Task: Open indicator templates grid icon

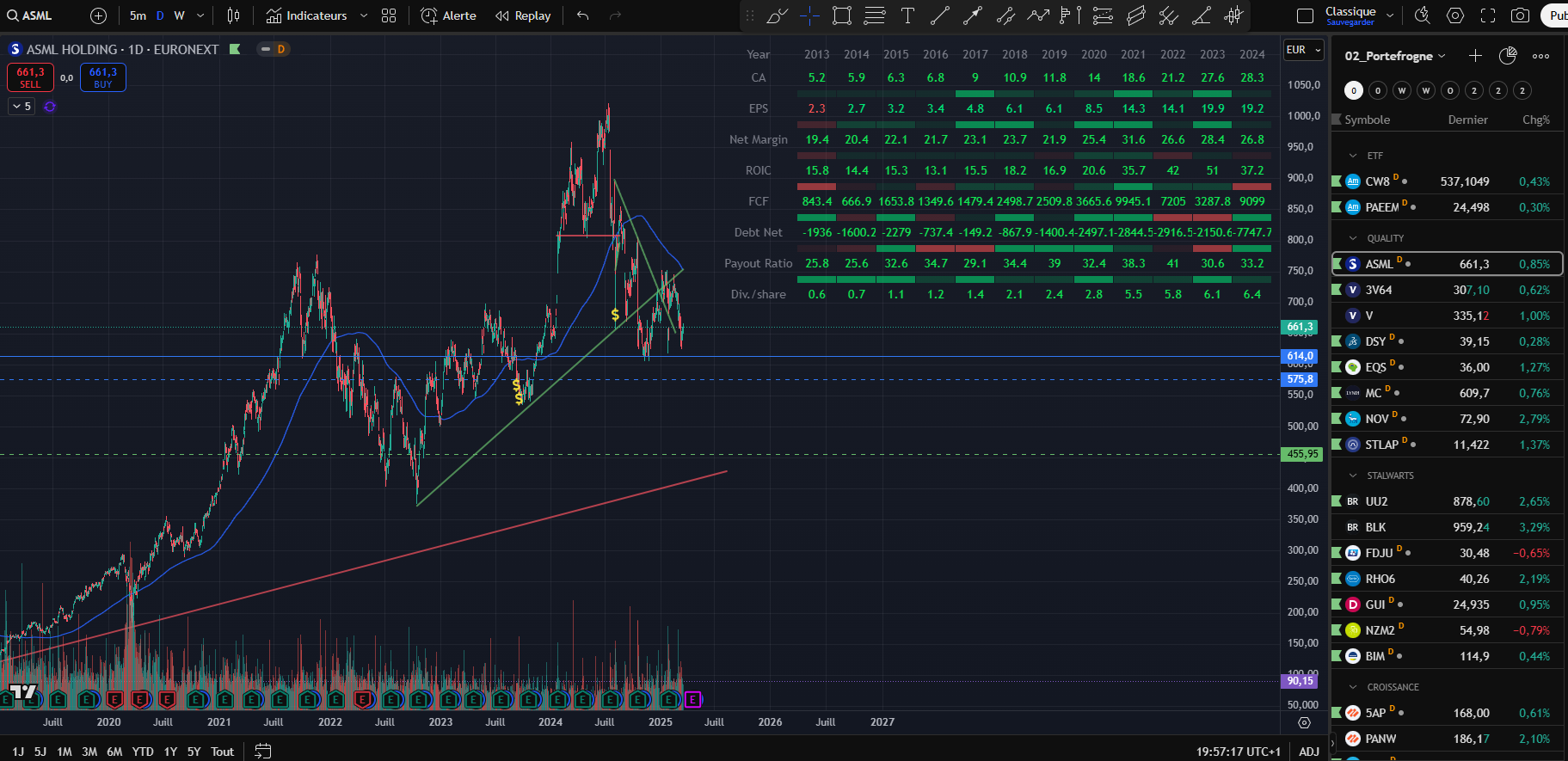Action: [x=389, y=15]
